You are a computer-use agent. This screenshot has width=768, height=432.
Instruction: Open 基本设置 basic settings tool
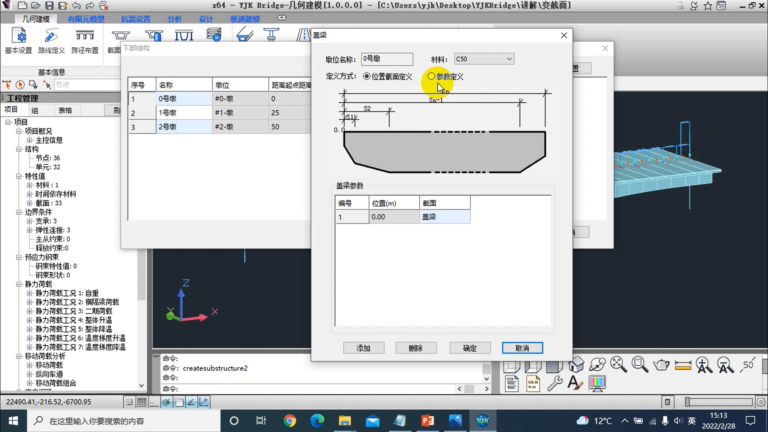(19, 41)
